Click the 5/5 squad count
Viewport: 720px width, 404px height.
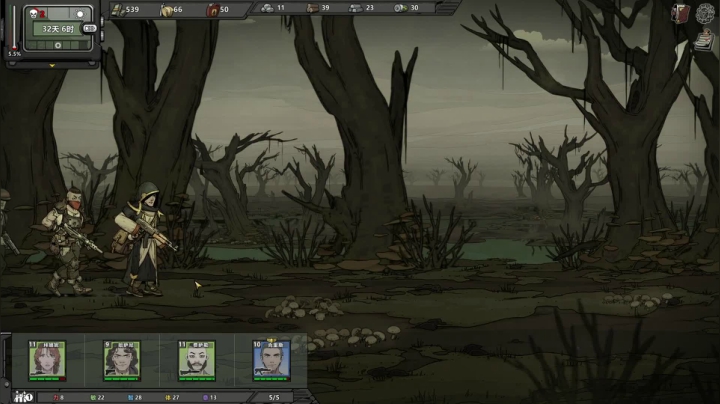(274, 398)
